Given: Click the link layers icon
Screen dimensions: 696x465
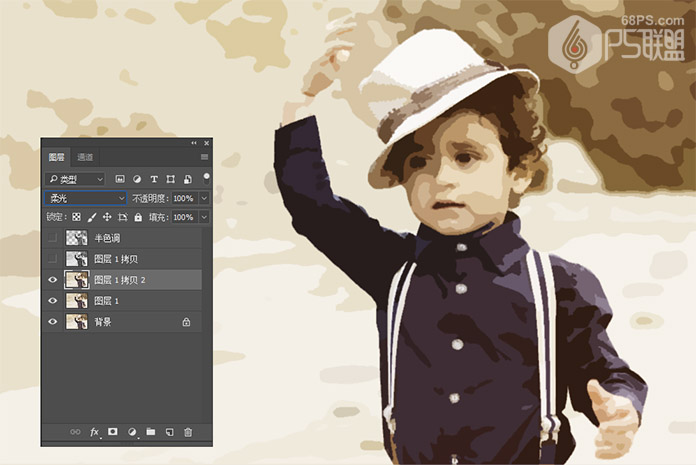Looking at the screenshot, I should pos(75,432).
